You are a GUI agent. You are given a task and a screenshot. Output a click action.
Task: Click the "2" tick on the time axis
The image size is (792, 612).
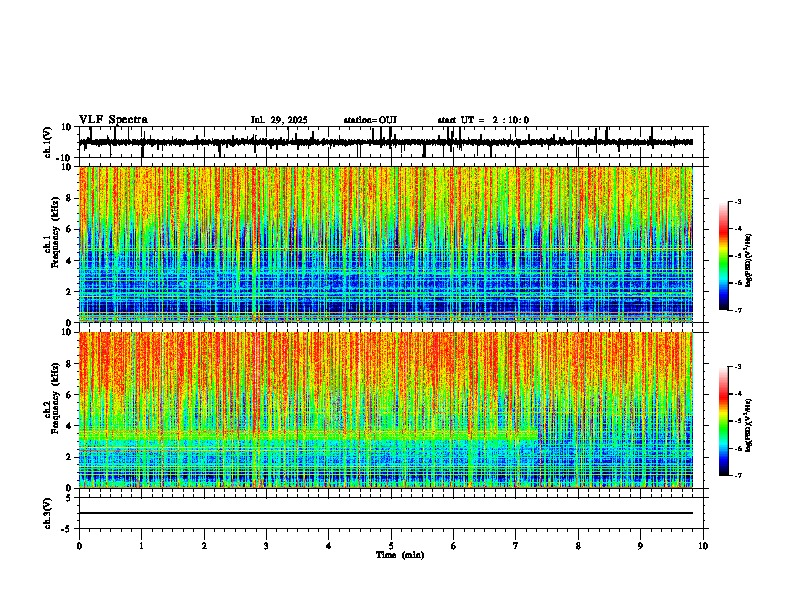point(204,546)
